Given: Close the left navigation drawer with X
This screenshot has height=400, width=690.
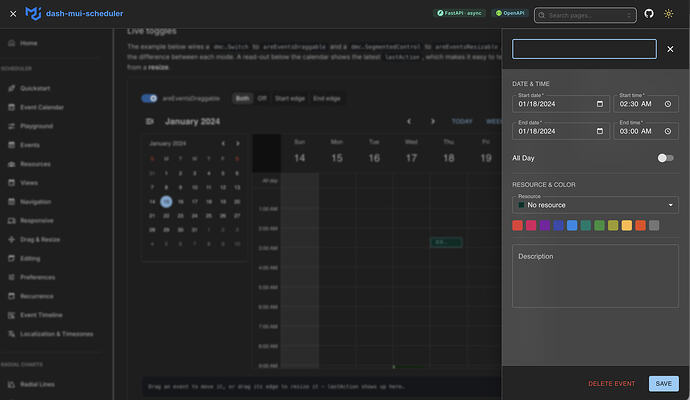Looking at the screenshot, I should (13, 14).
